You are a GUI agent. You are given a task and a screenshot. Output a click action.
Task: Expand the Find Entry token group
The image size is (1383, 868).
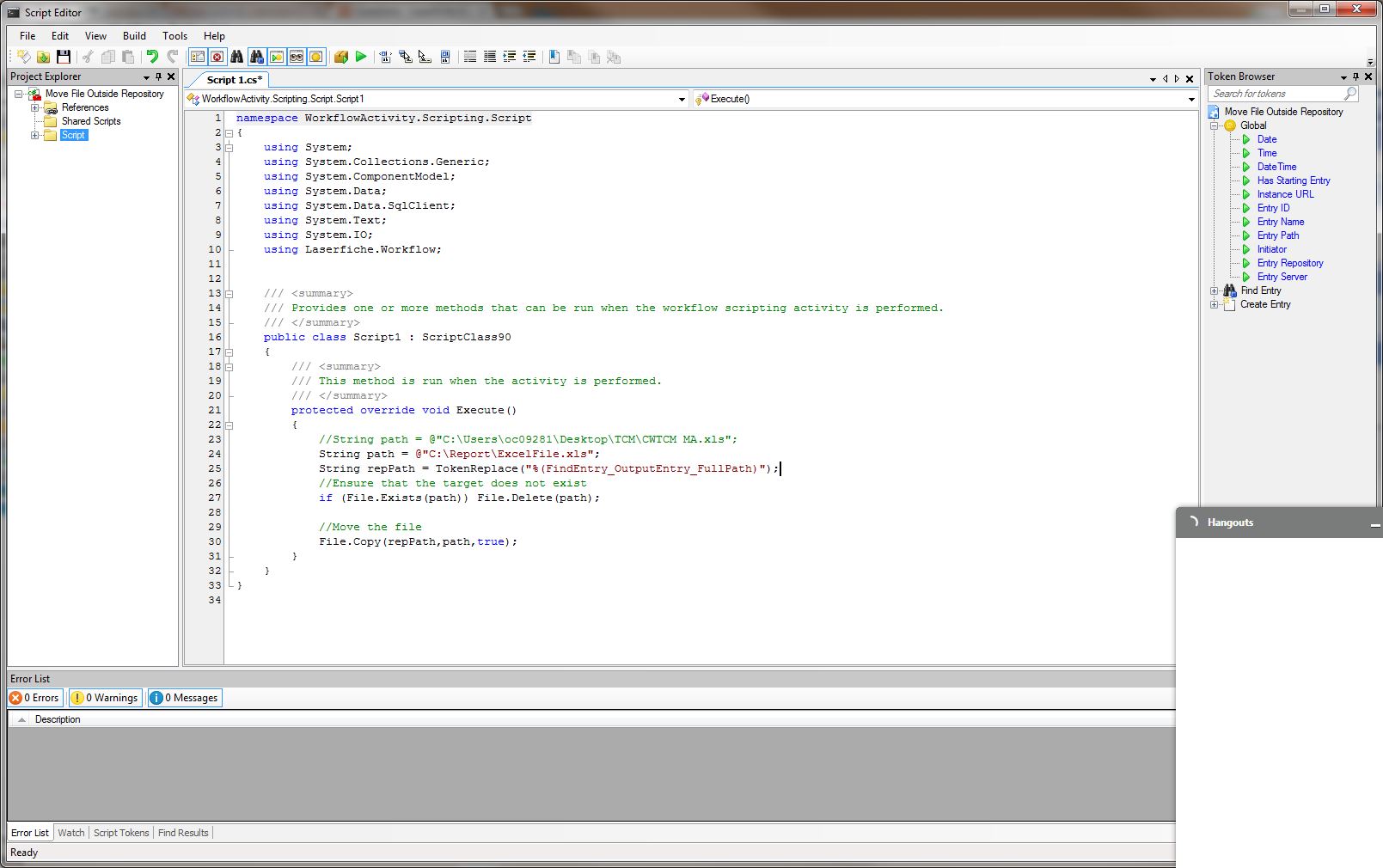click(1215, 290)
